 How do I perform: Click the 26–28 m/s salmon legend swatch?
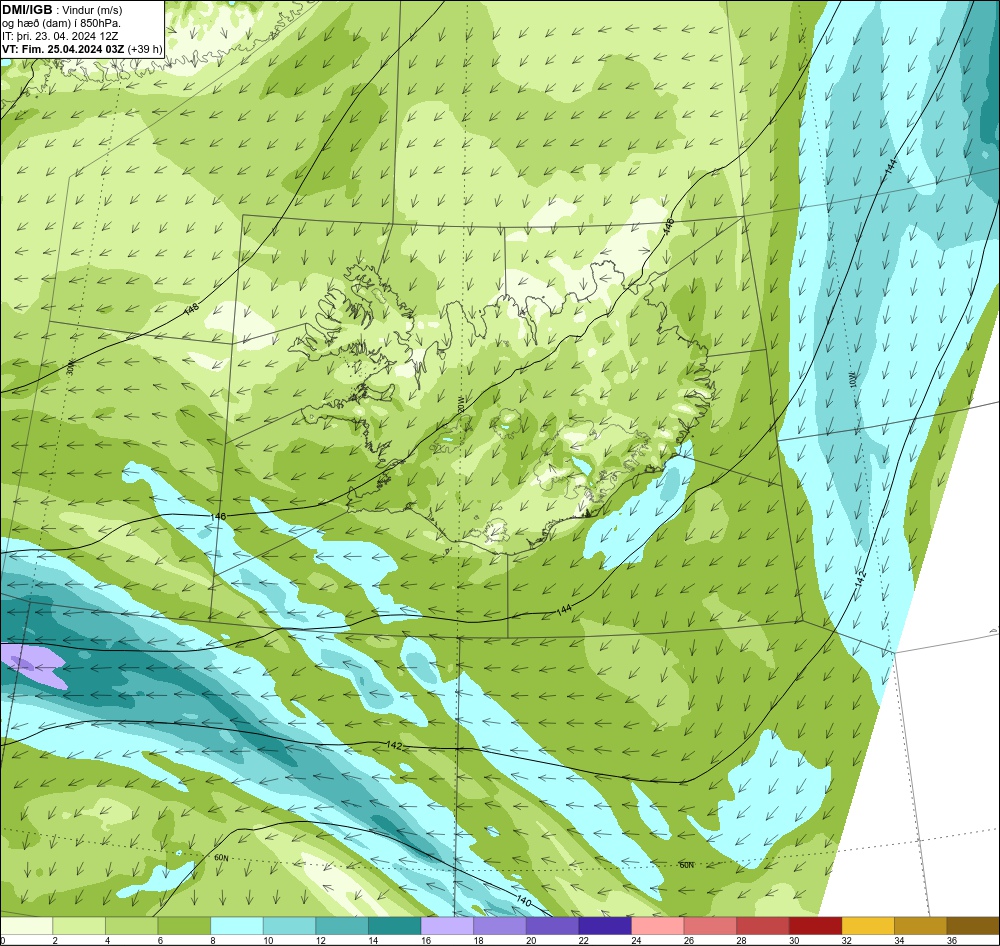pyautogui.click(x=710, y=926)
